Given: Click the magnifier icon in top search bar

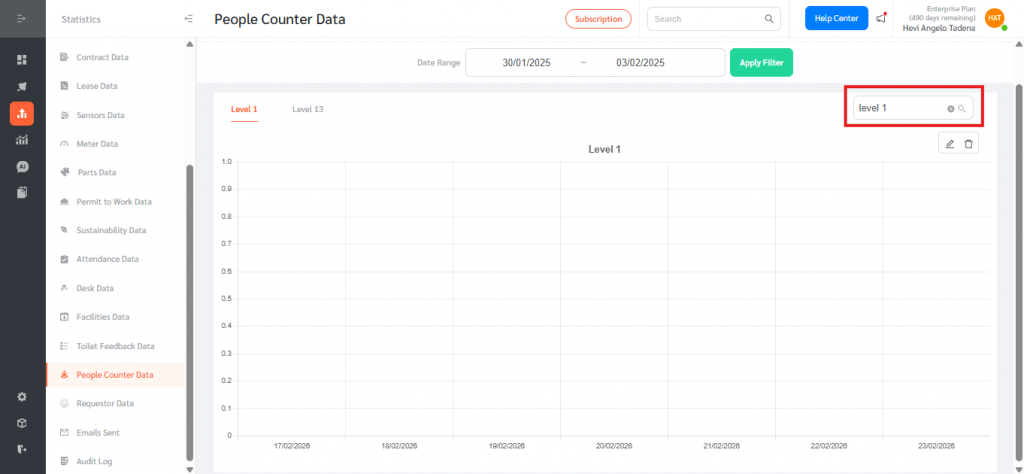Looking at the screenshot, I should pos(769,18).
